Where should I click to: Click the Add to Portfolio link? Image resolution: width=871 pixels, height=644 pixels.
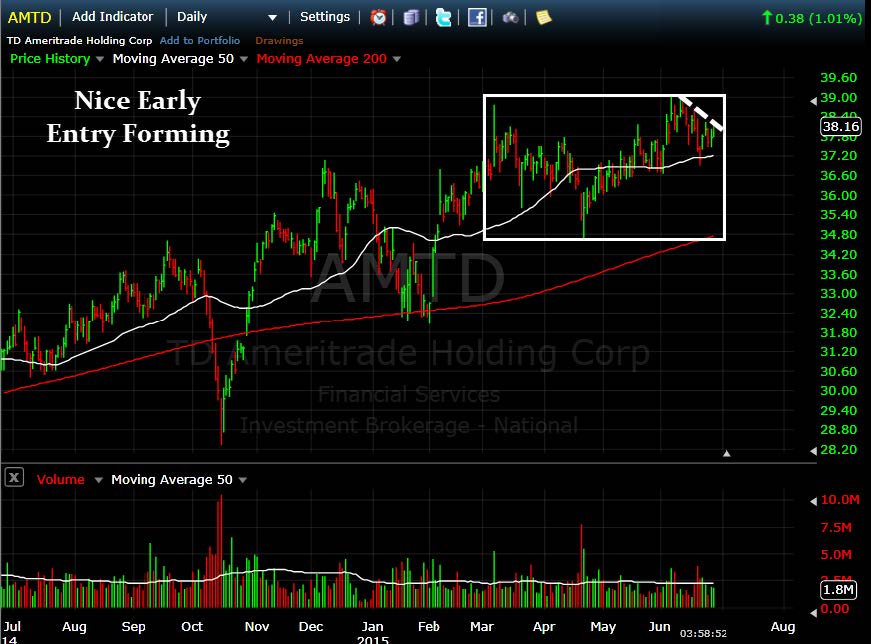200,41
